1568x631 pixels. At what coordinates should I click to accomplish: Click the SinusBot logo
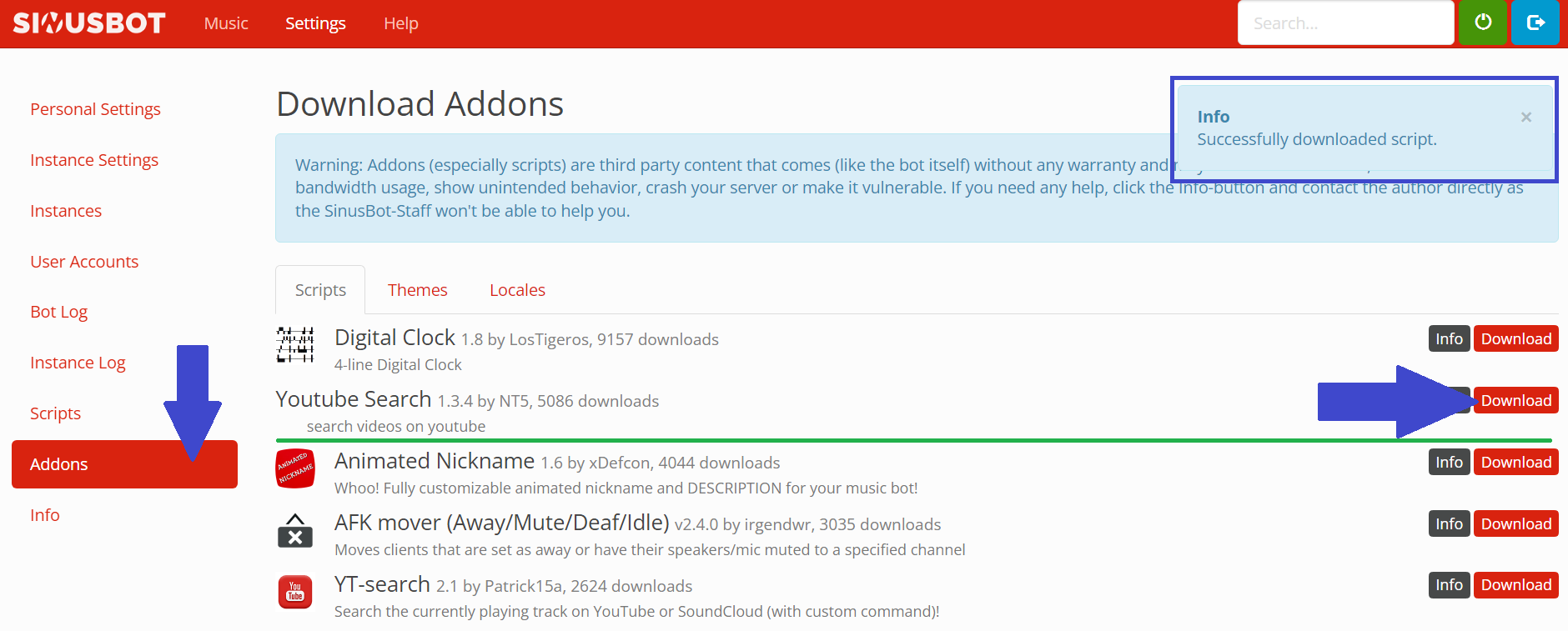tap(88, 23)
